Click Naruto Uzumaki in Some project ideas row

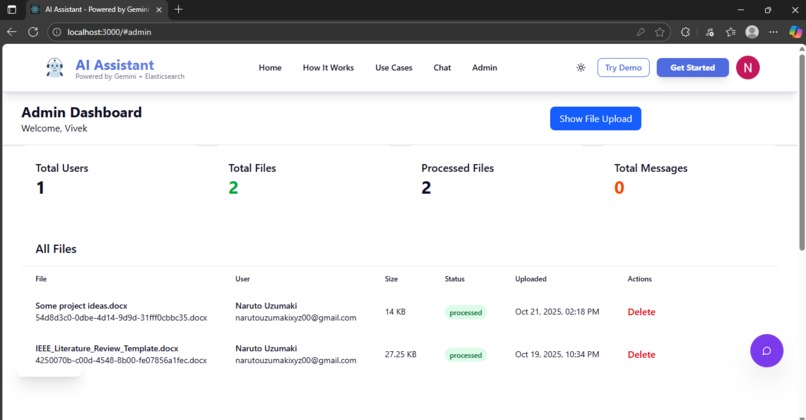click(x=266, y=306)
